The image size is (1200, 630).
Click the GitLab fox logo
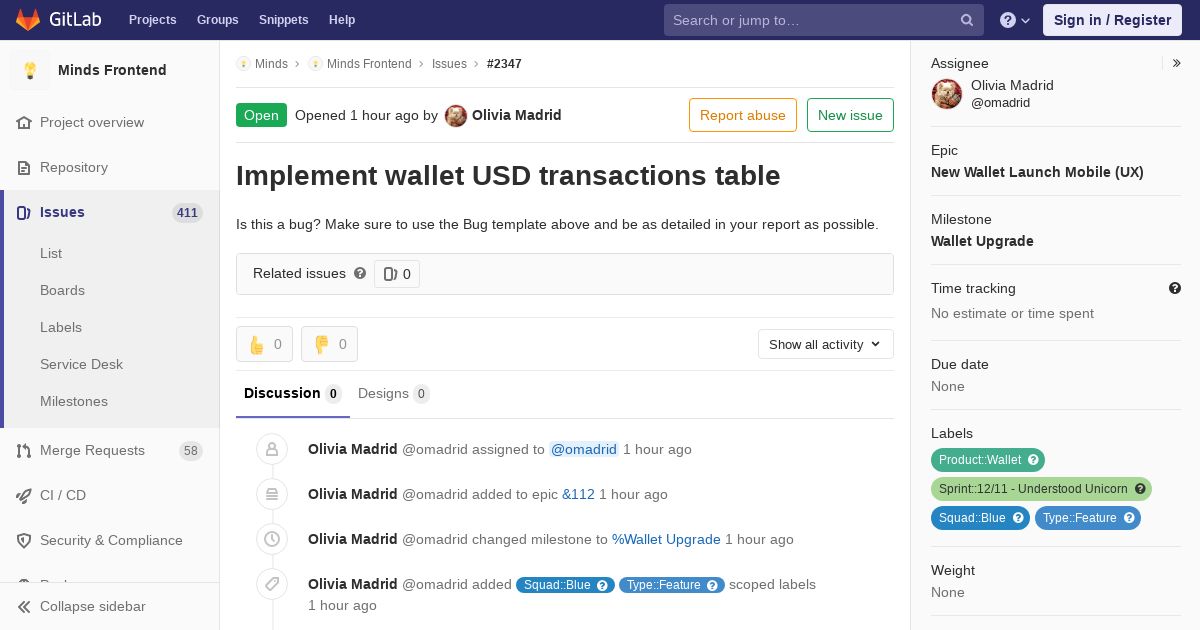point(28,19)
